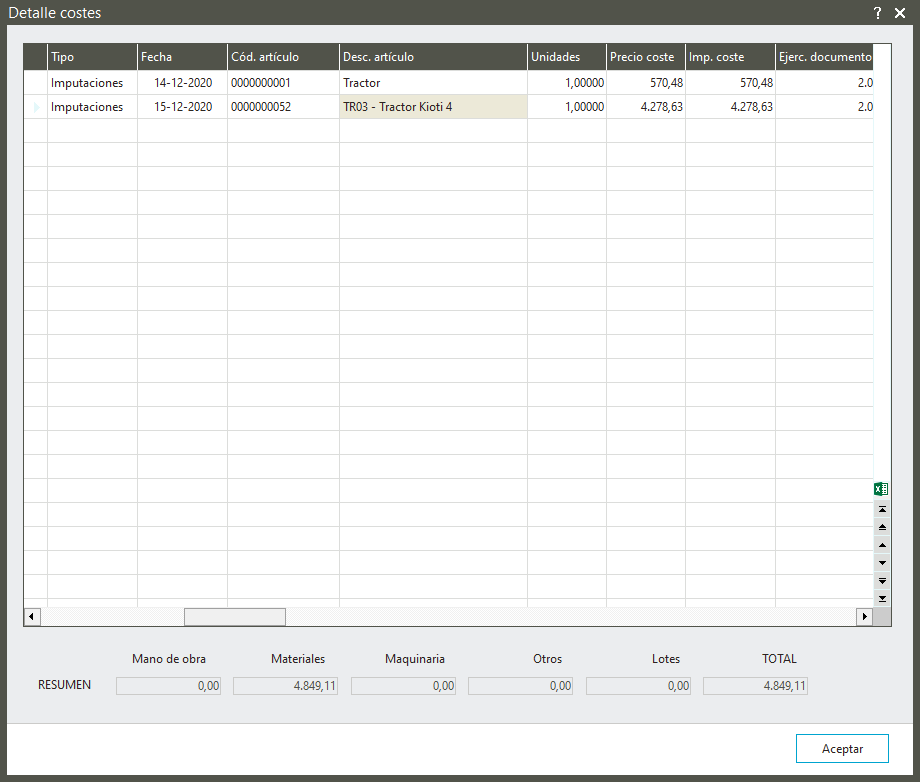
Task: Sort by the Fecha column header
Action: point(182,57)
